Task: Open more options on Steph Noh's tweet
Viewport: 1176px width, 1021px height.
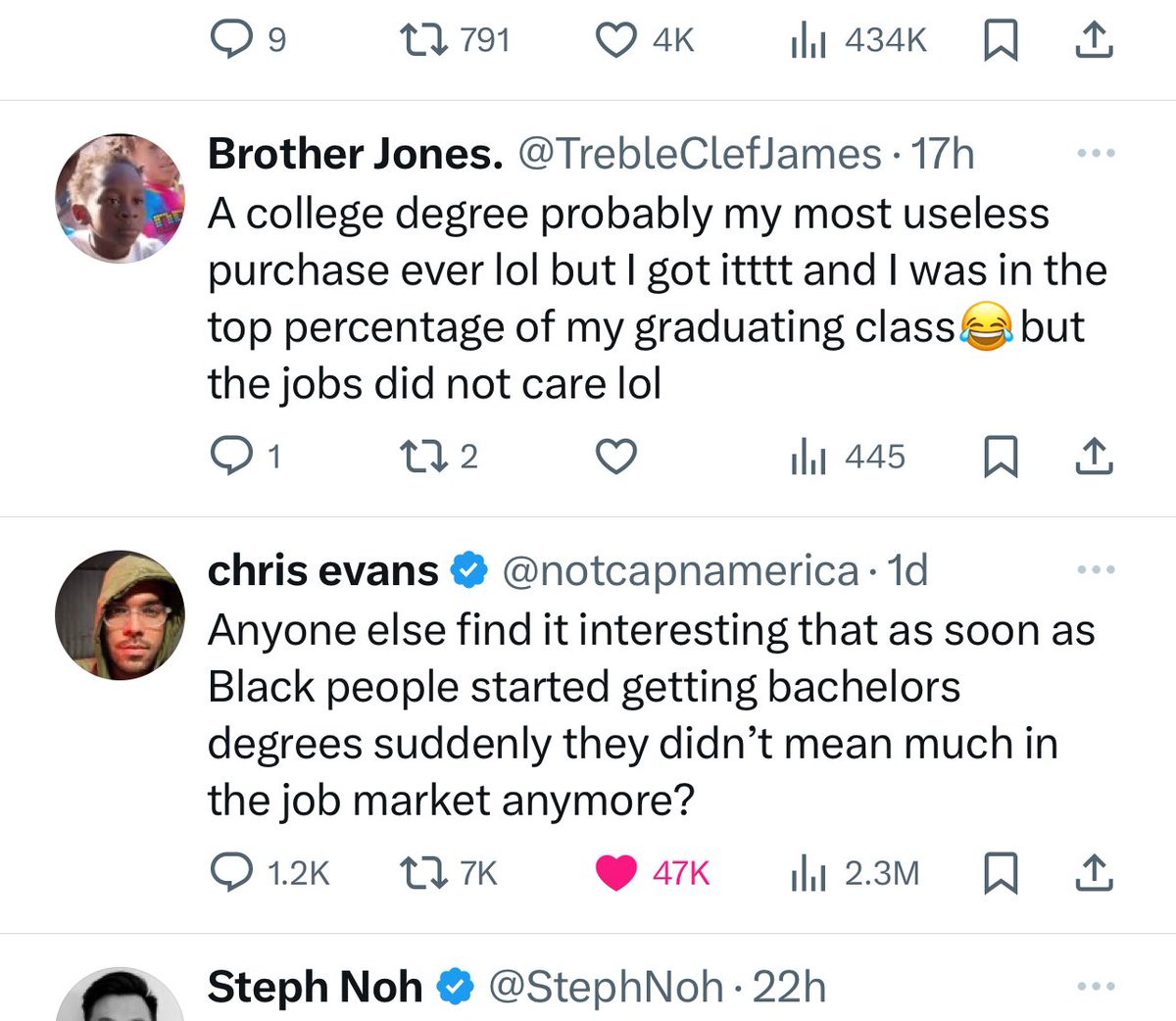Action: (1096, 987)
